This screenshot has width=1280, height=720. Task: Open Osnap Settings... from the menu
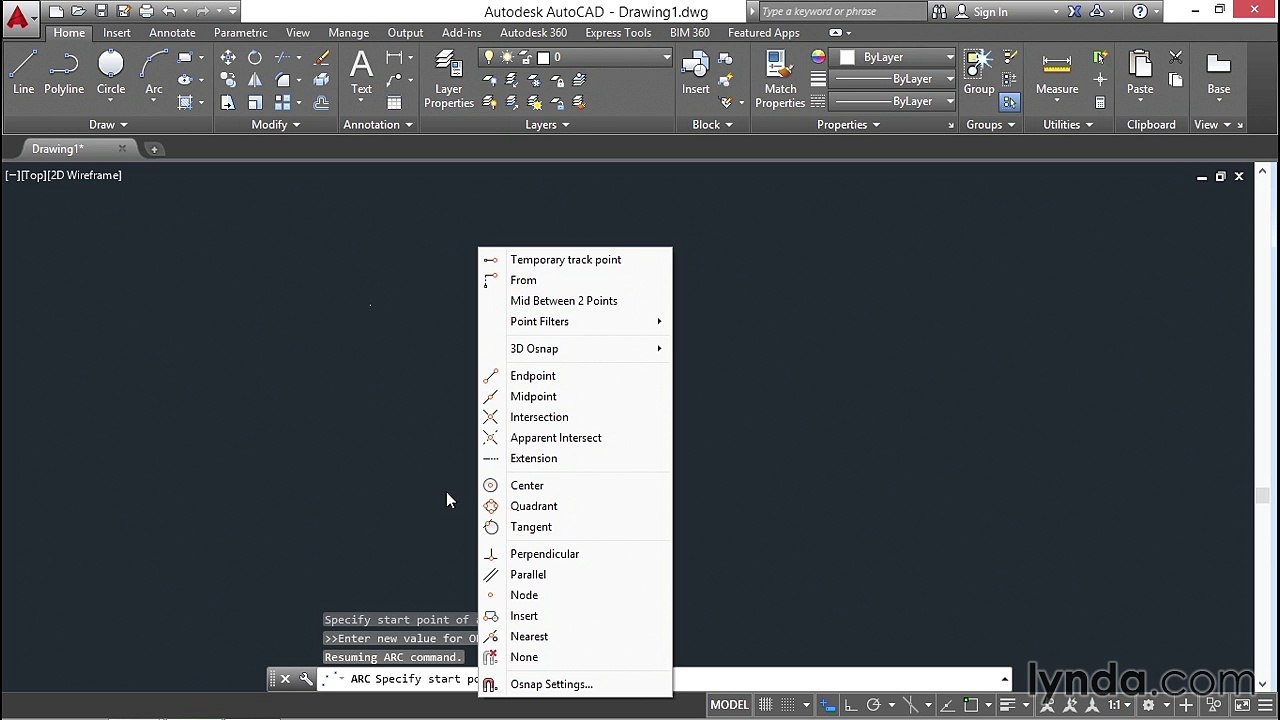[x=575, y=685]
